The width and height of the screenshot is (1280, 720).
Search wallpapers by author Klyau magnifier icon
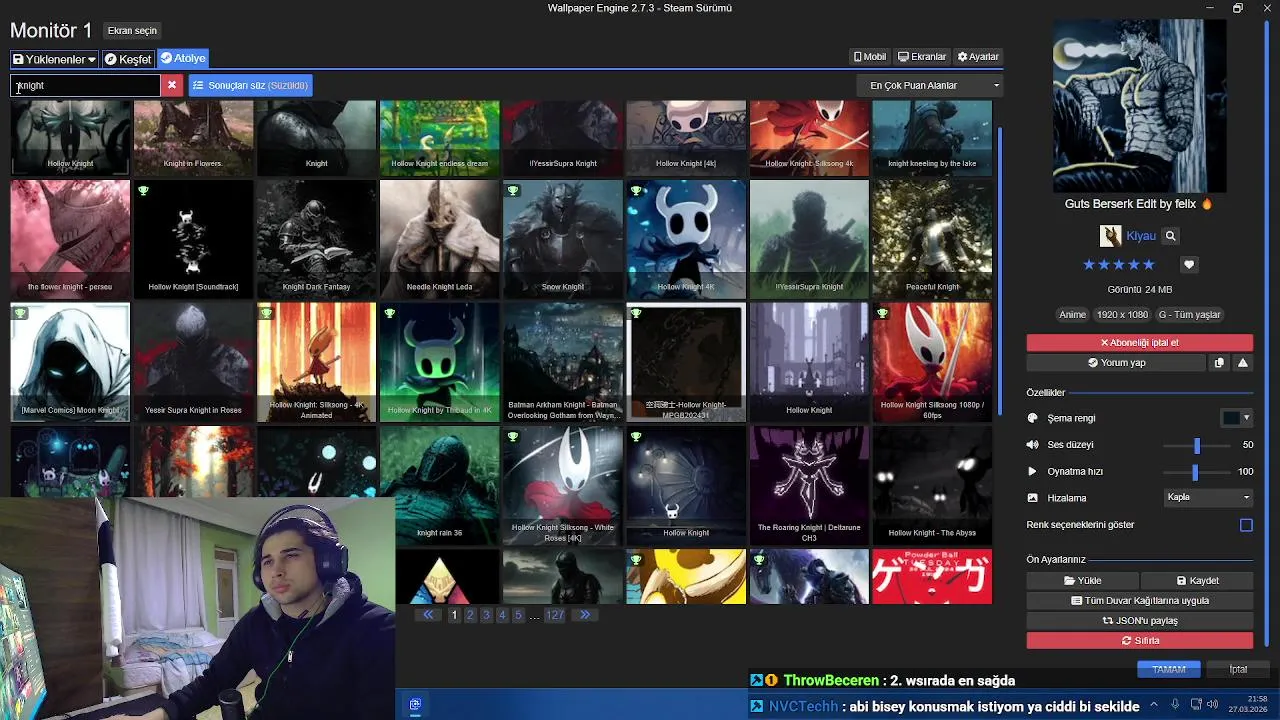[1170, 236]
